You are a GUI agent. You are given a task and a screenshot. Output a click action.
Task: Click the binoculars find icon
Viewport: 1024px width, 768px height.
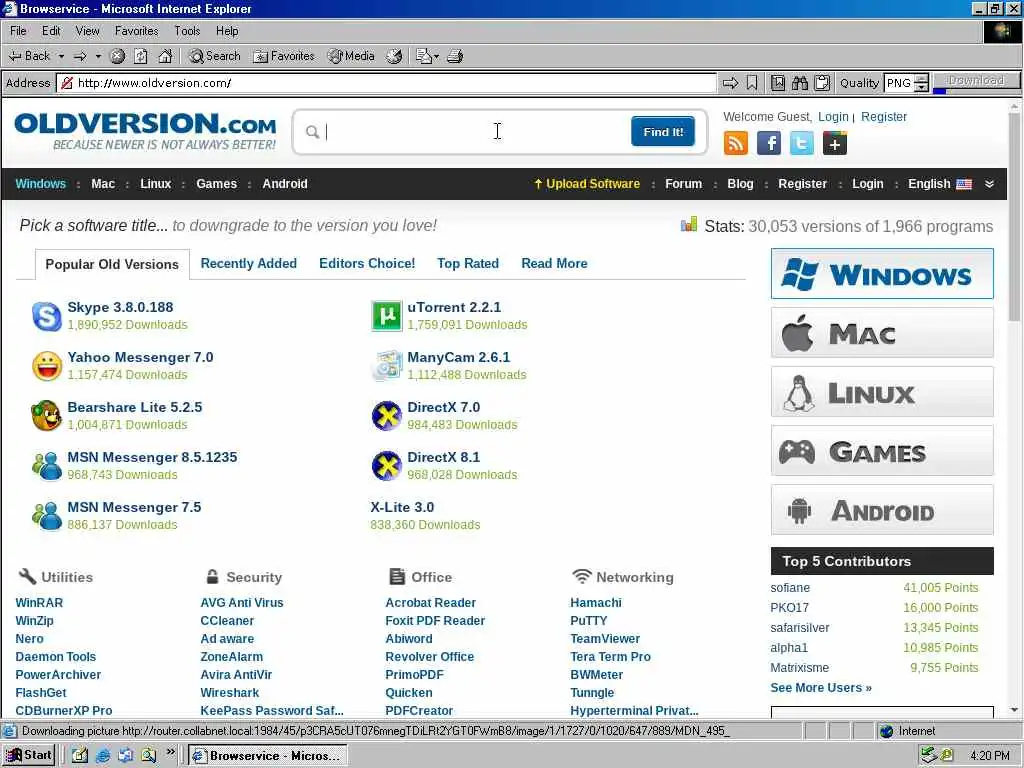tap(800, 83)
